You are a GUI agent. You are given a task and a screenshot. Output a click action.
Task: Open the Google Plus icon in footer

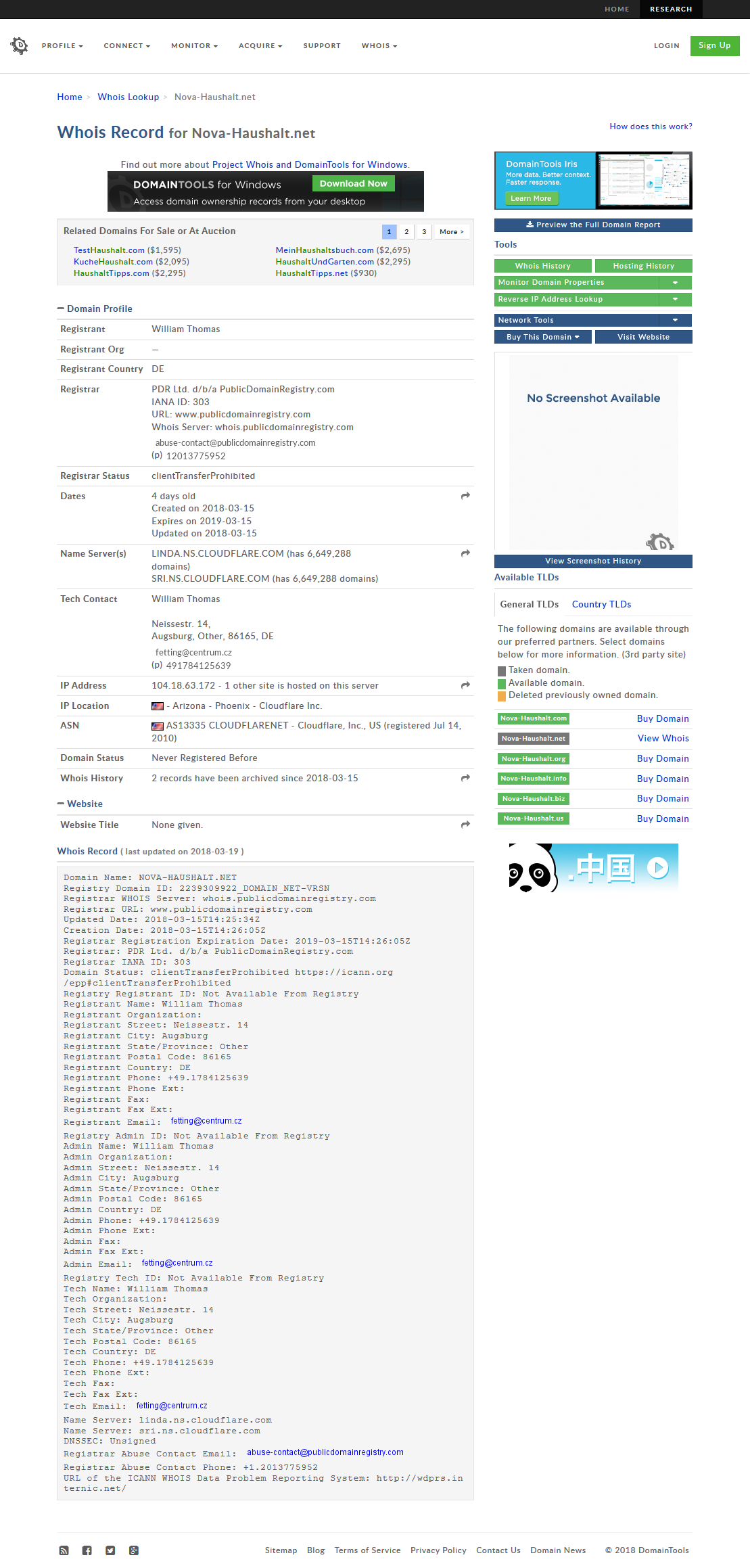(x=134, y=1550)
